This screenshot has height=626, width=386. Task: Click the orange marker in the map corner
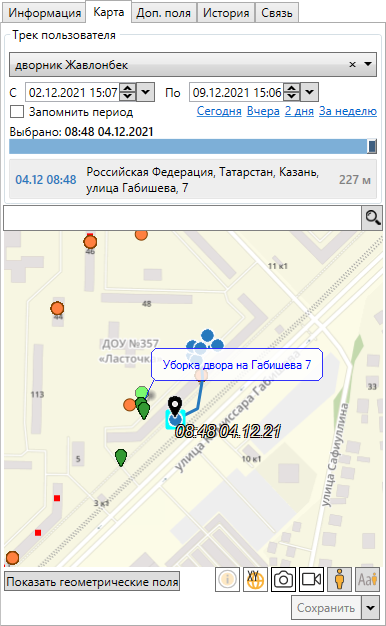pyautogui.click(x=12, y=557)
